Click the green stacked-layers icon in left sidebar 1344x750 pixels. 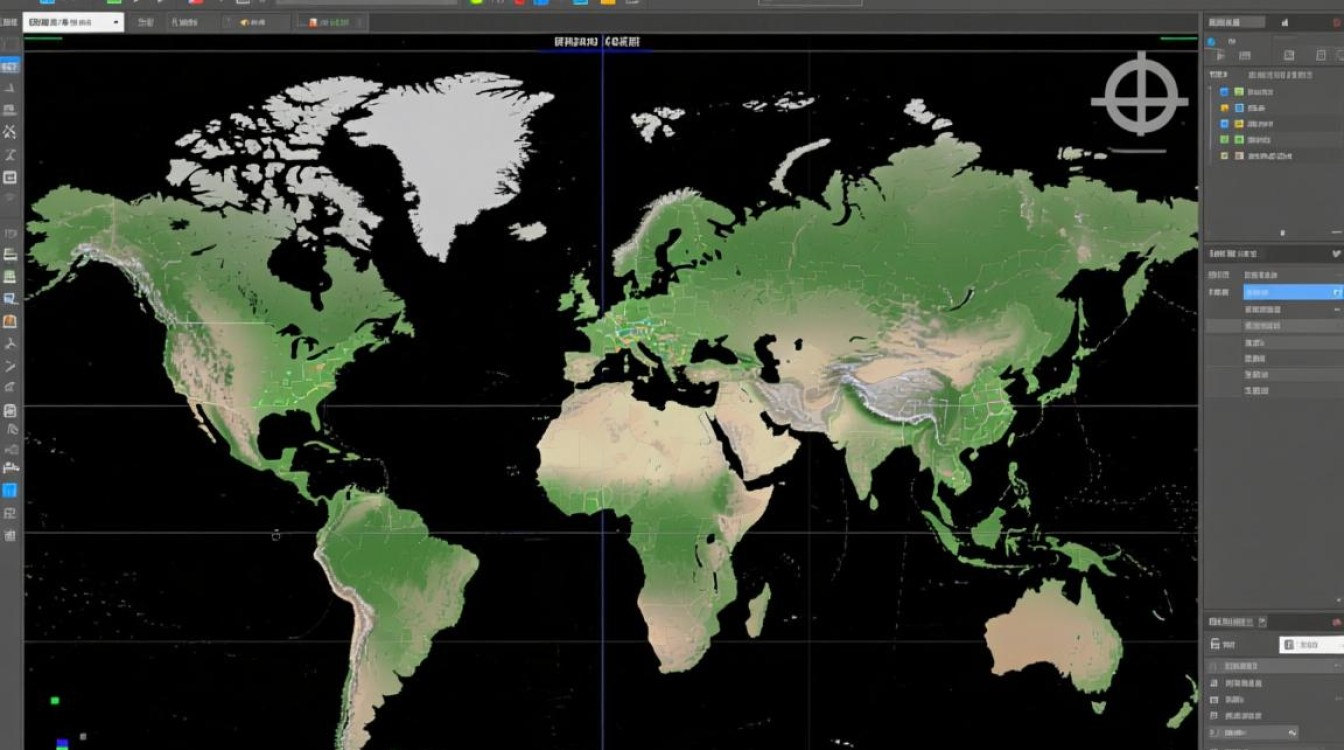[x=10, y=276]
